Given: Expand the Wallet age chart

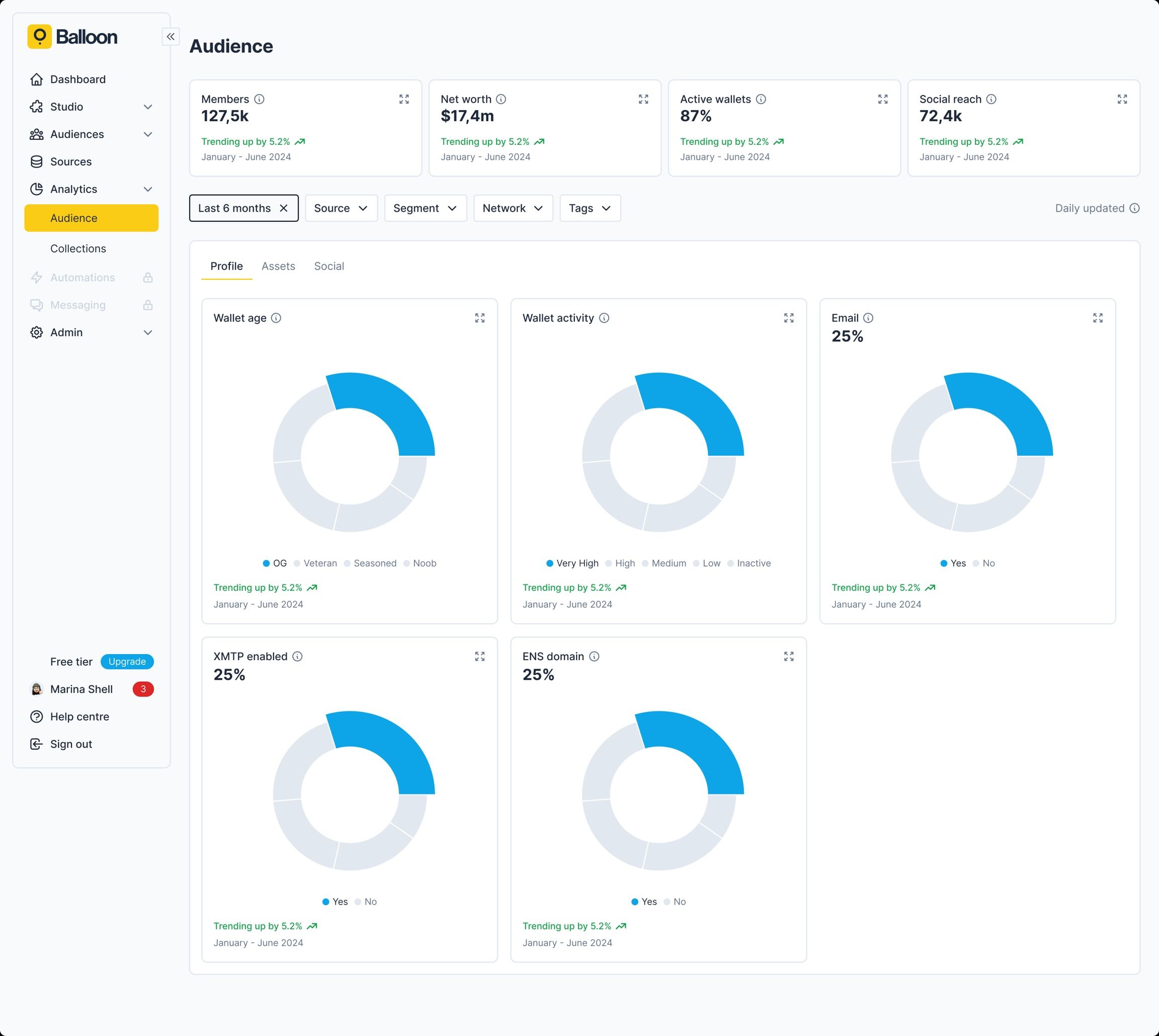Looking at the screenshot, I should click(x=479, y=318).
